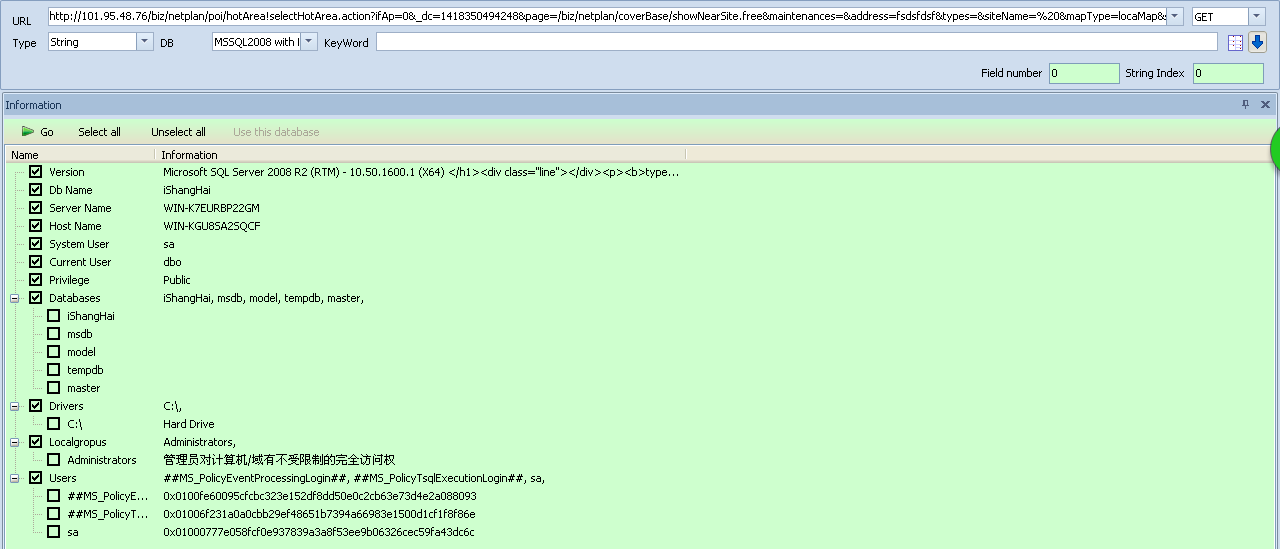Screen dimensions: 1280x549
Task: Click the Public privilege value
Action: tap(177, 280)
